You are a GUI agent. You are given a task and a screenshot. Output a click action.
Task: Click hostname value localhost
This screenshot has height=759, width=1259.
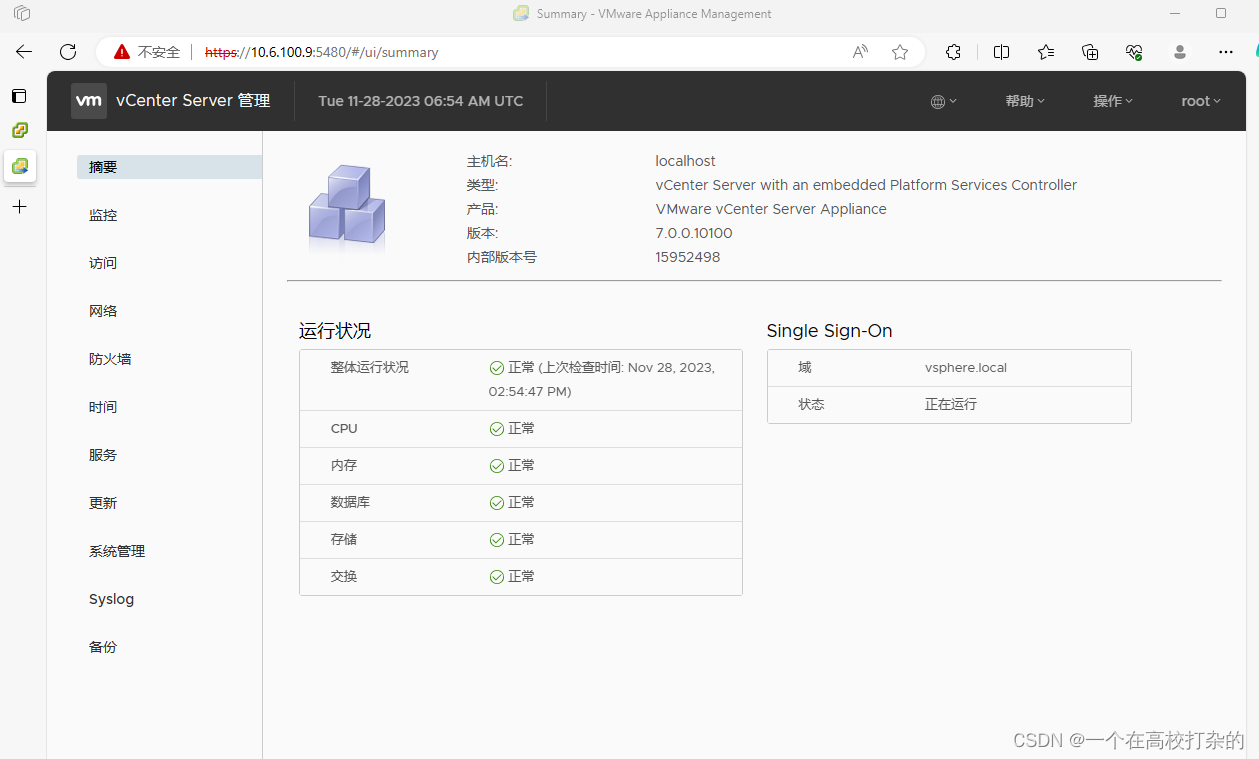tap(685, 161)
